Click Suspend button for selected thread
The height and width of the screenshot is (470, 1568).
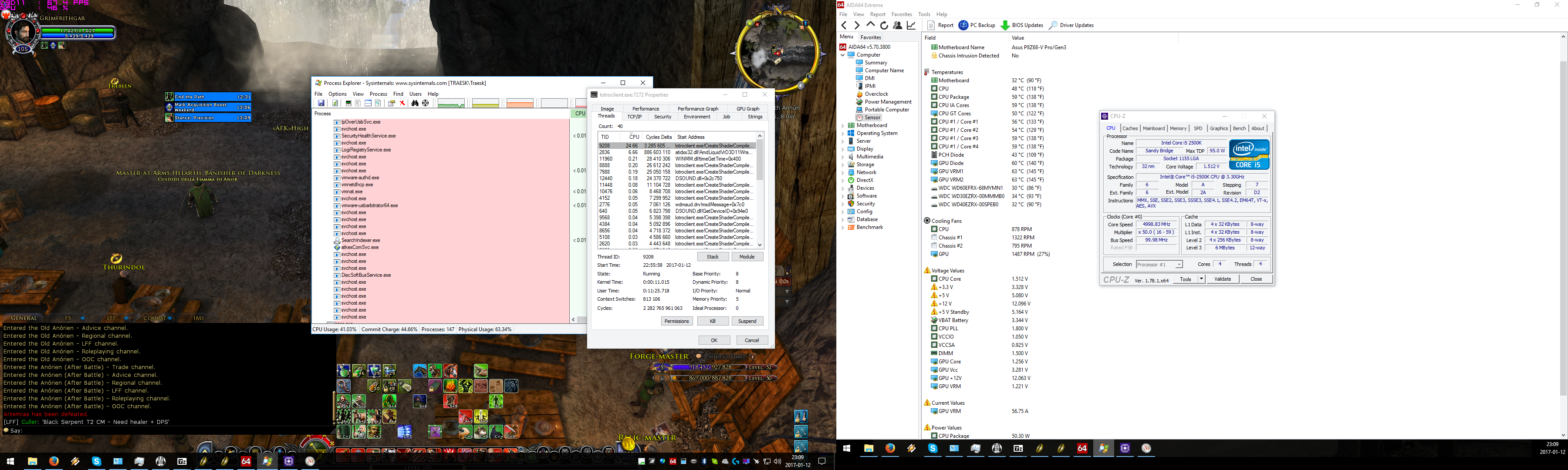(747, 321)
